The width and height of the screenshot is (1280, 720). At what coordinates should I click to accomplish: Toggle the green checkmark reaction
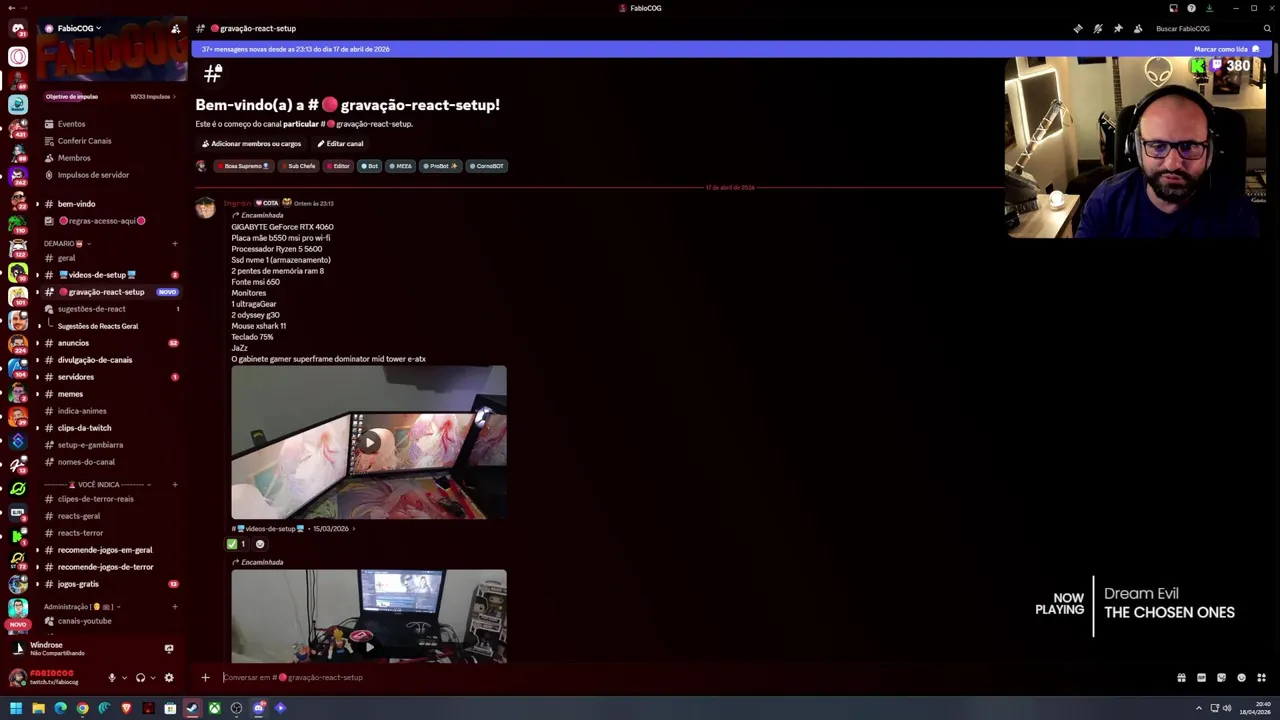pyautogui.click(x=237, y=544)
